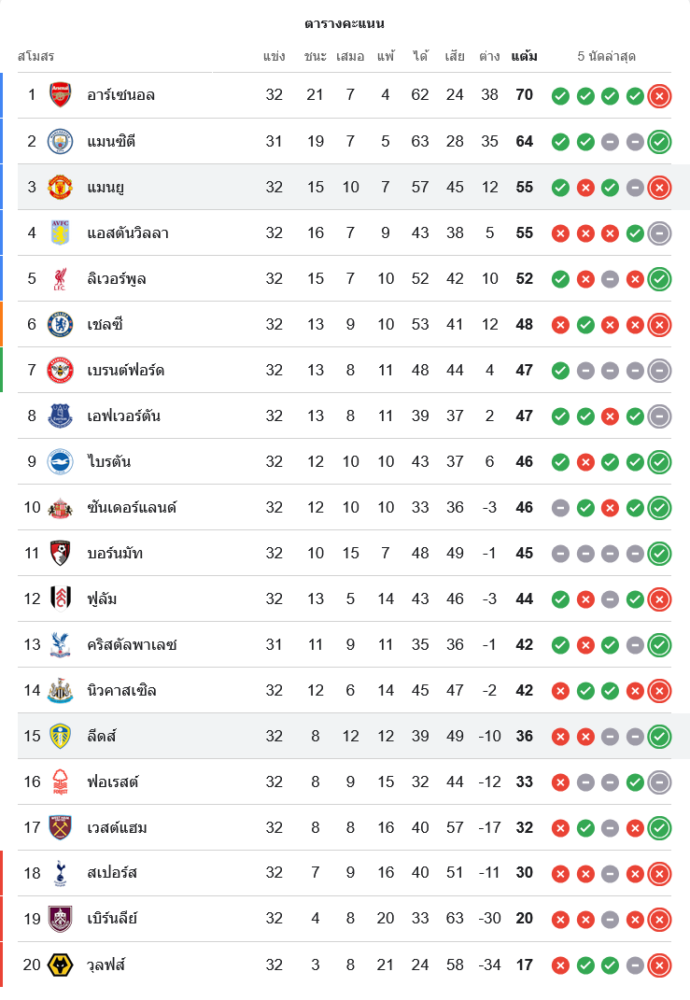This screenshot has height=1000, width=690.
Task: Click the Crystal Palace crest icon
Action: click(x=61, y=644)
